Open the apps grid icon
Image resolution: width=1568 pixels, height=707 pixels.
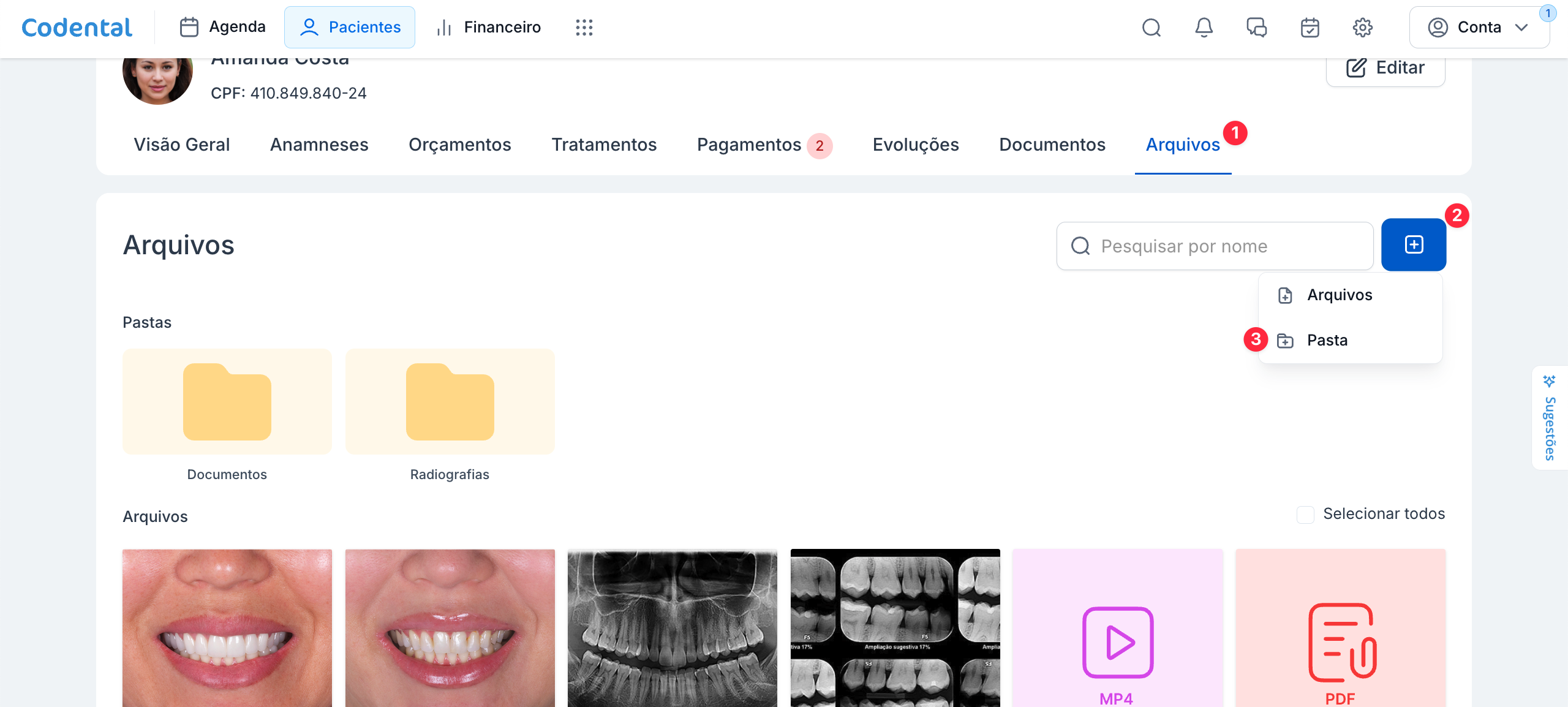[584, 28]
